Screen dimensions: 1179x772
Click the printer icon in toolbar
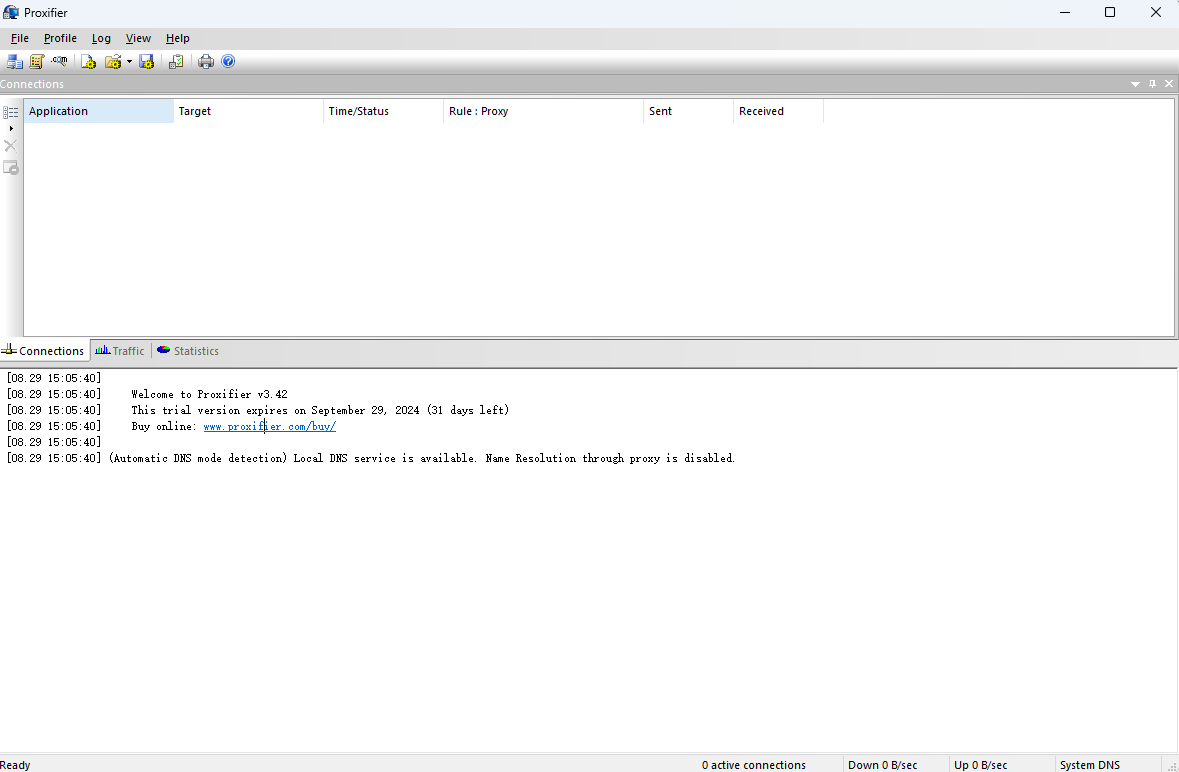pyautogui.click(x=205, y=62)
